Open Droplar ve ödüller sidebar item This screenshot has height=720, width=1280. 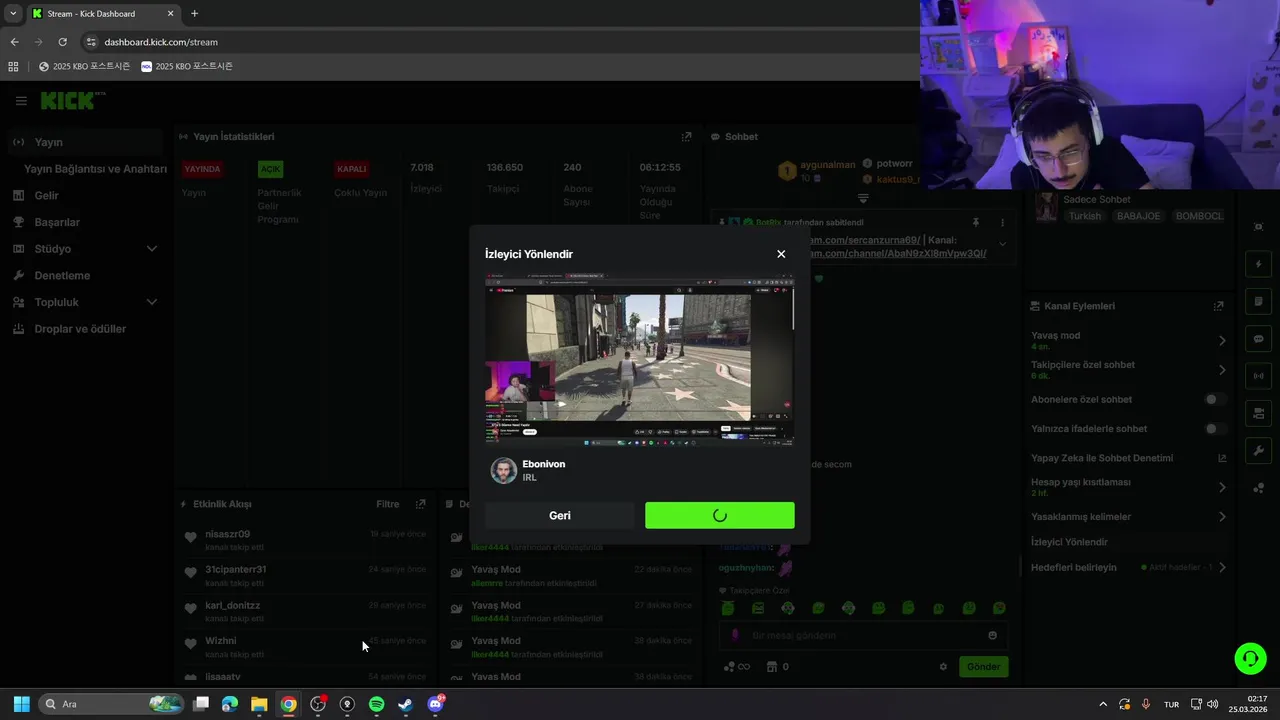pyautogui.click(x=80, y=329)
